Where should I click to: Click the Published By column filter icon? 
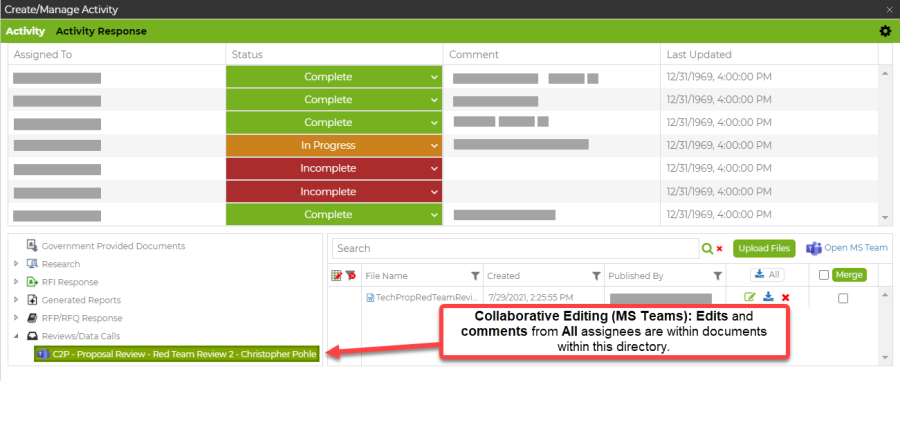pyautogui.click(x=717, y=275)
